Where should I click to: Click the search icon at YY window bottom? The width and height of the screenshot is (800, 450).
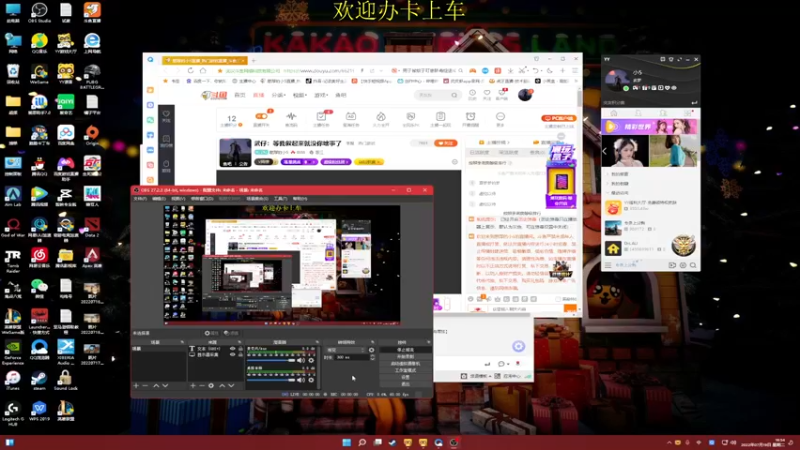[x=693, y=265]
